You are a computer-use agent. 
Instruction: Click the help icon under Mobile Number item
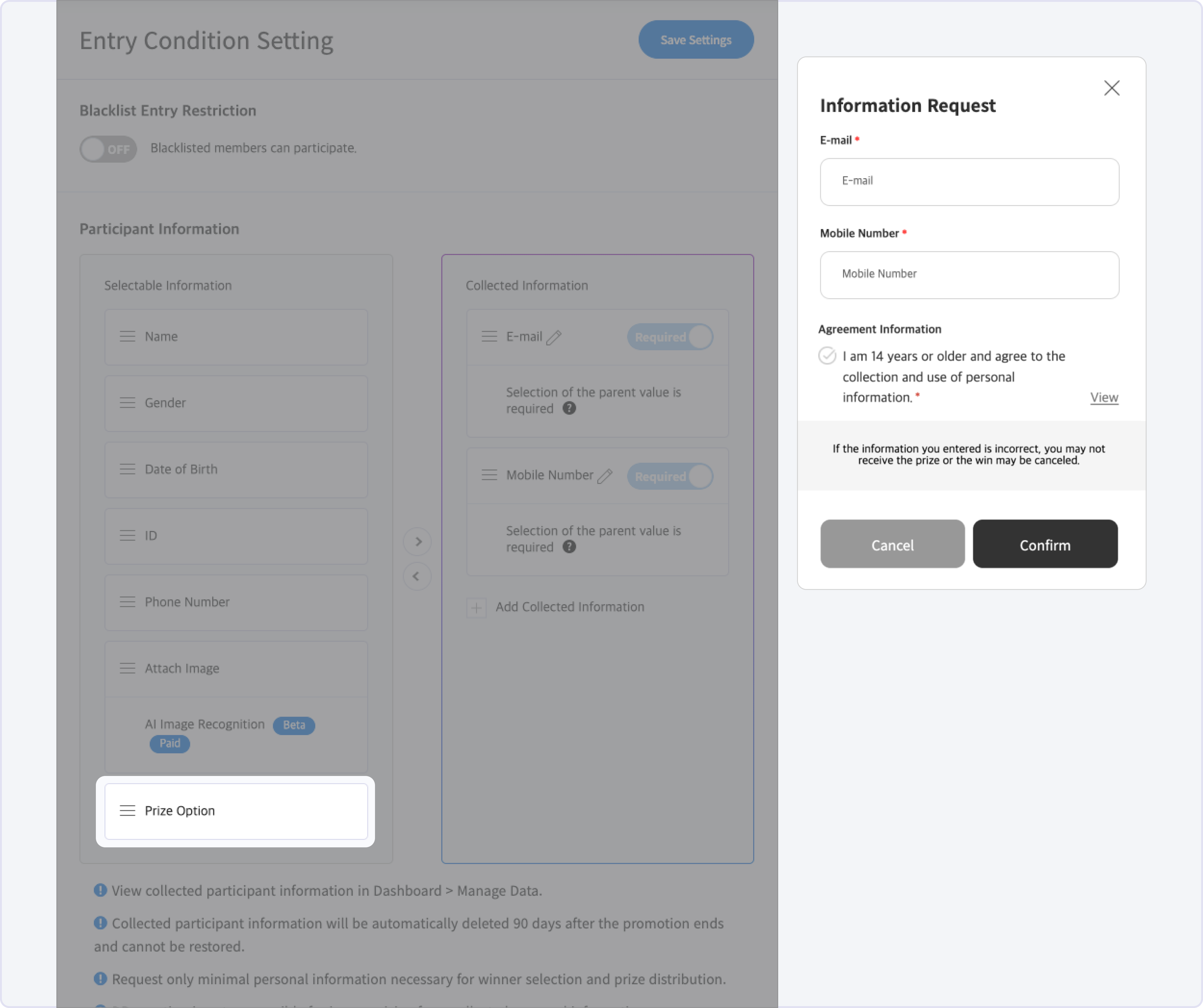coord(569,547)
